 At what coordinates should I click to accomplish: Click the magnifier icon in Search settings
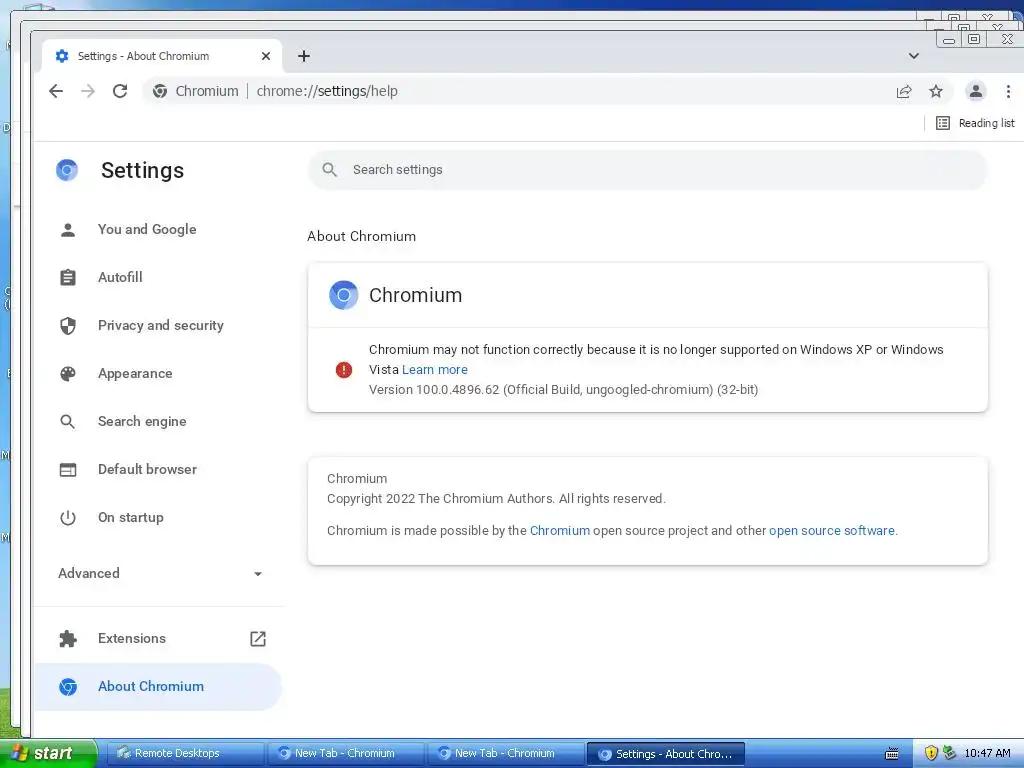(330, 170)
